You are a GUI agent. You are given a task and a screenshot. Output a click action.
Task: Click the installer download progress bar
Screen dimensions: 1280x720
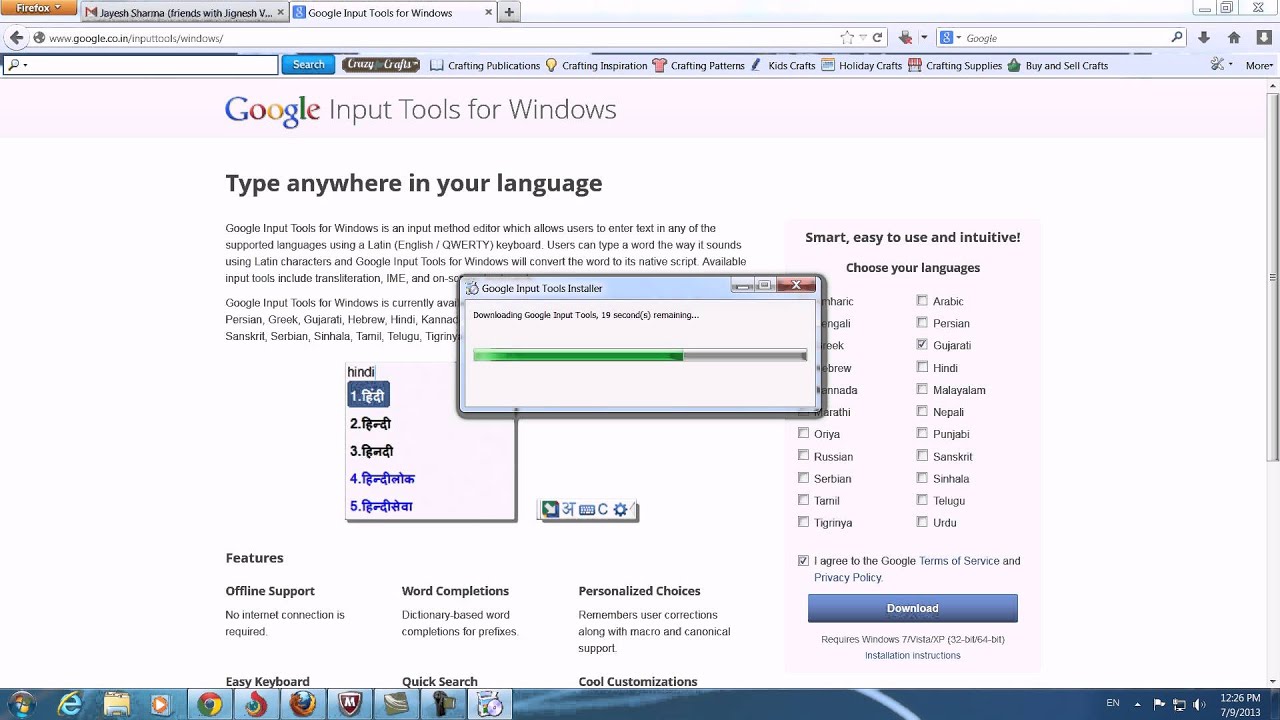click(640, 355)
